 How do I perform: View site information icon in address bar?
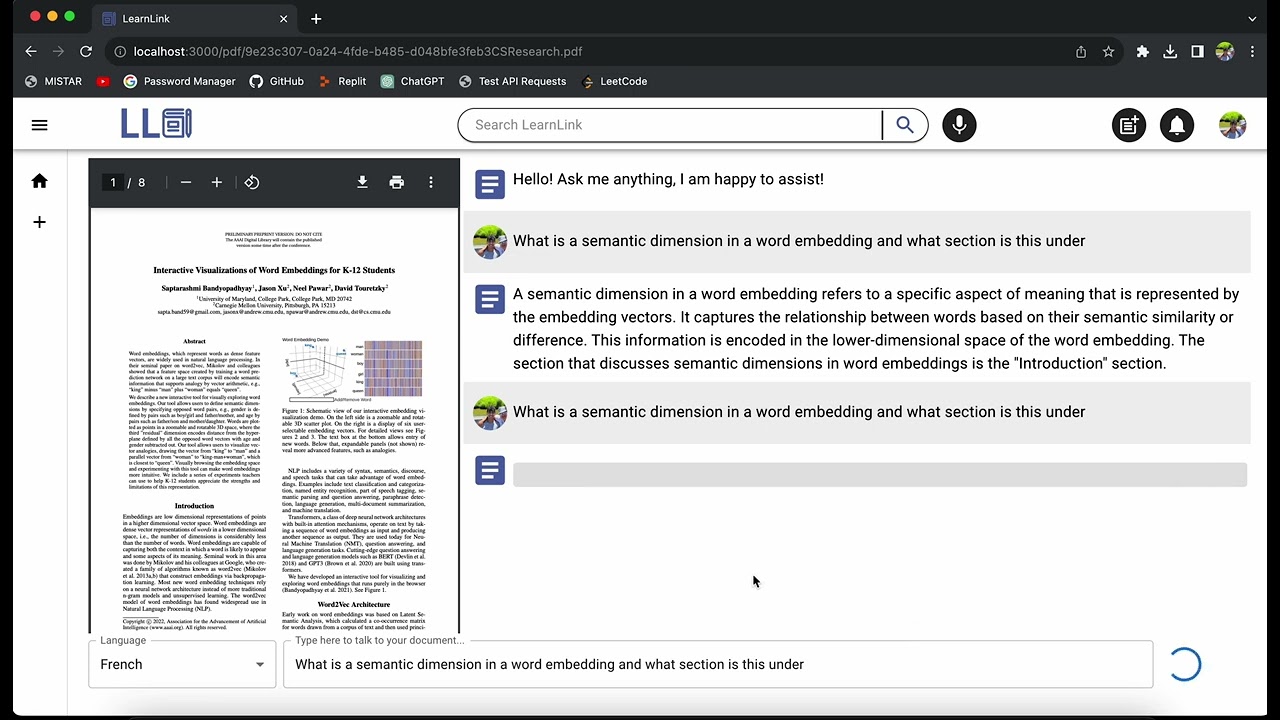click(x=120, y=51)
